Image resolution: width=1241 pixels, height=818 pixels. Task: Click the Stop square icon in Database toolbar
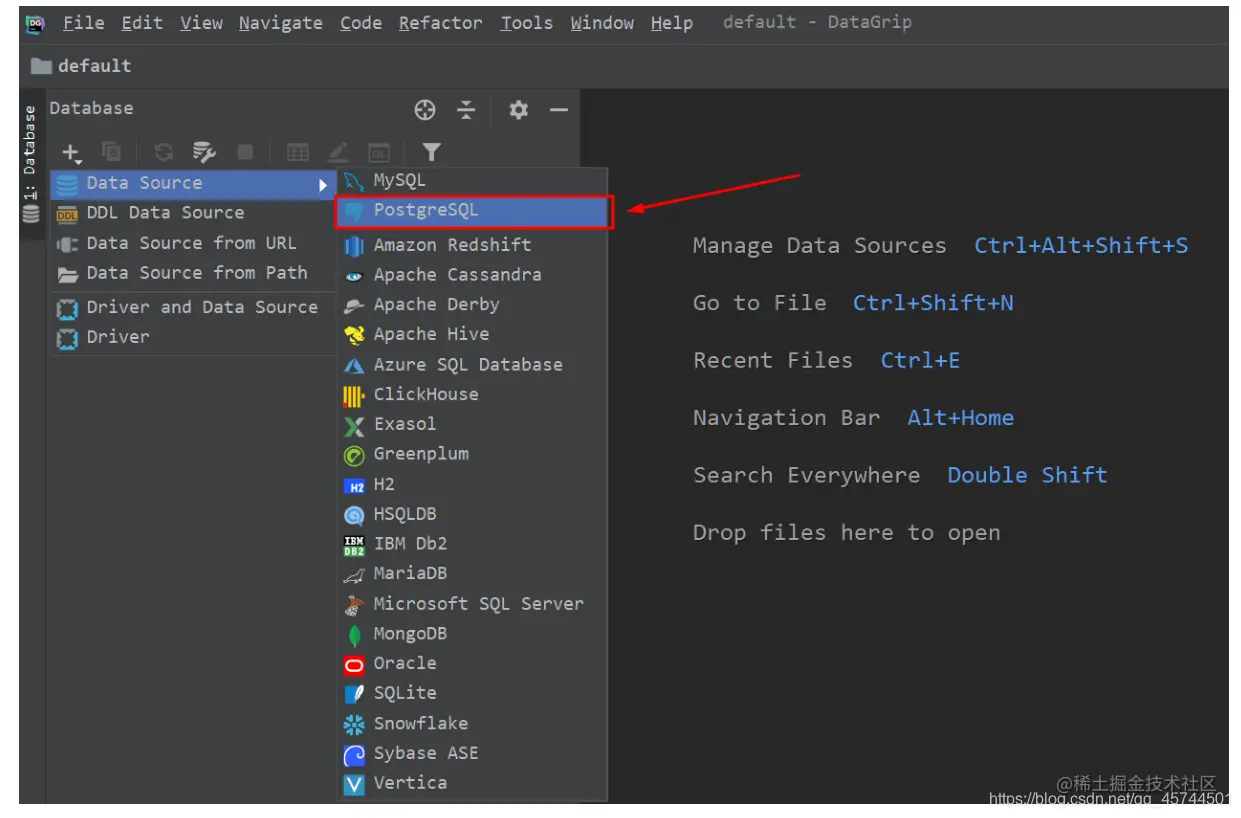click(245, 152)
